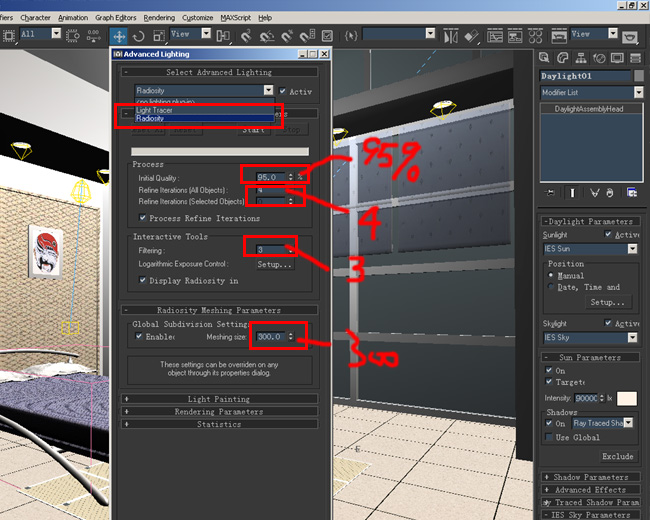Click Remove Modifier from the stack icon
This screenshot has height=520, width=650.
click(609, 193)
